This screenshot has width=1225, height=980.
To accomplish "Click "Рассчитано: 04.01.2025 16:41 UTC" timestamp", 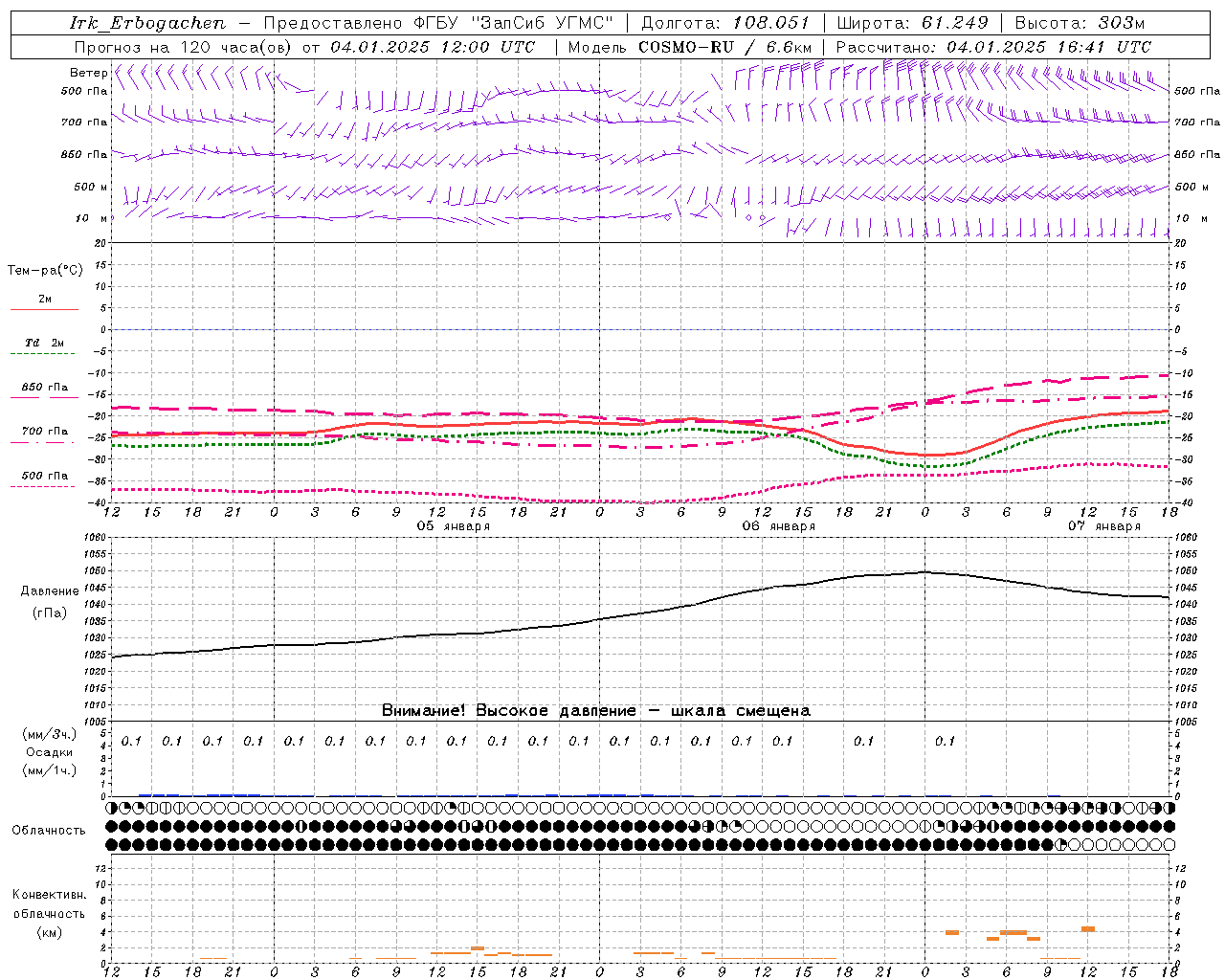I will pyautogui.click(x=993, y=47).
